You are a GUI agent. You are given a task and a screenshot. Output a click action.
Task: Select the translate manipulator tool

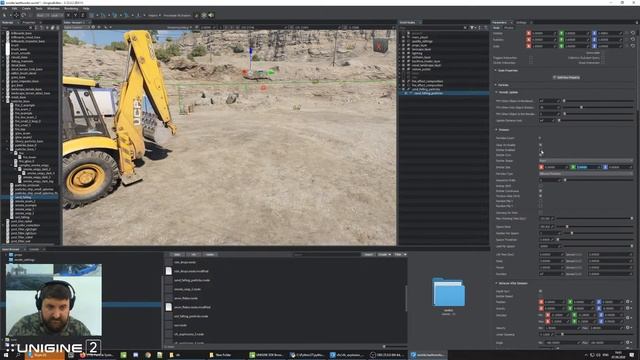pyautogui.click(x=16, y=15)
